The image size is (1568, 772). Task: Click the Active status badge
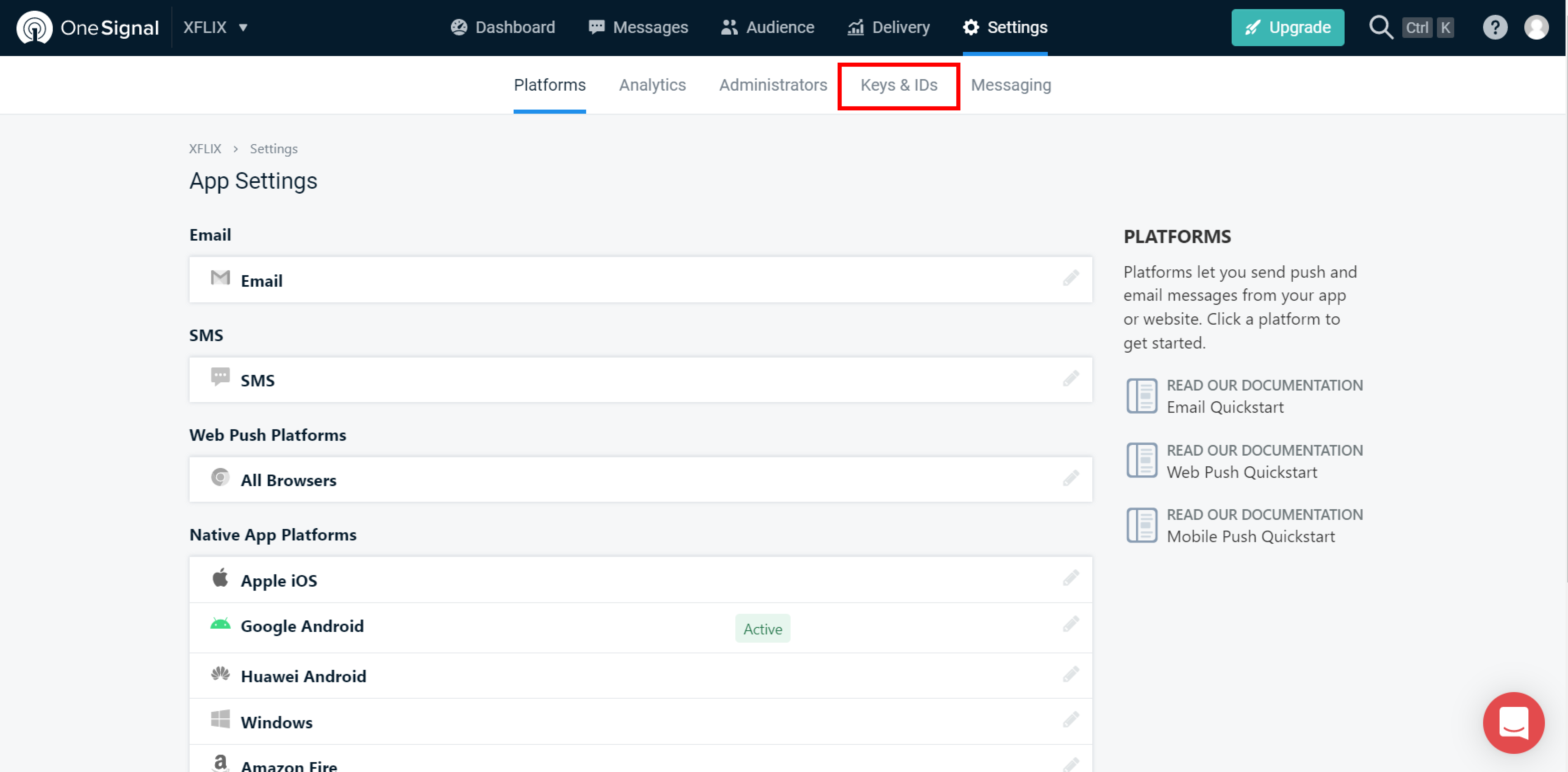(763, 628)
